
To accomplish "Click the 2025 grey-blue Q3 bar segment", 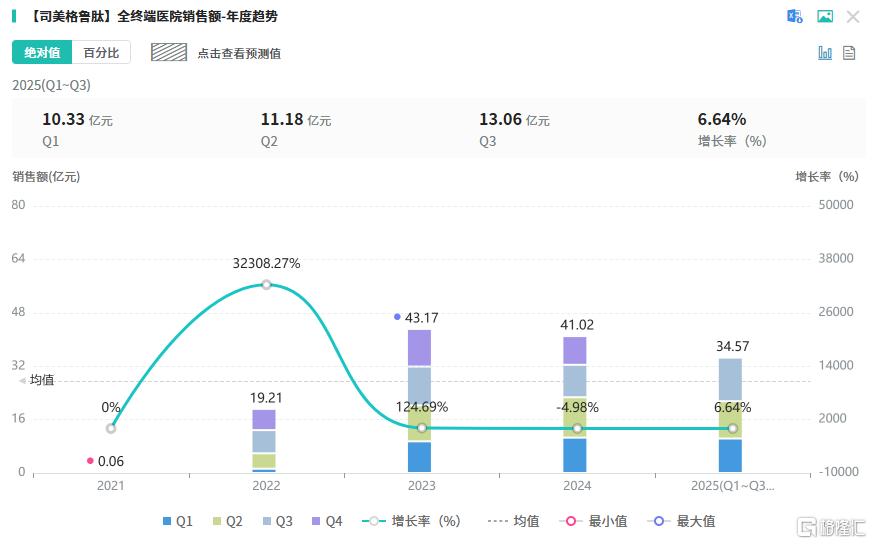I will (730, 379).
